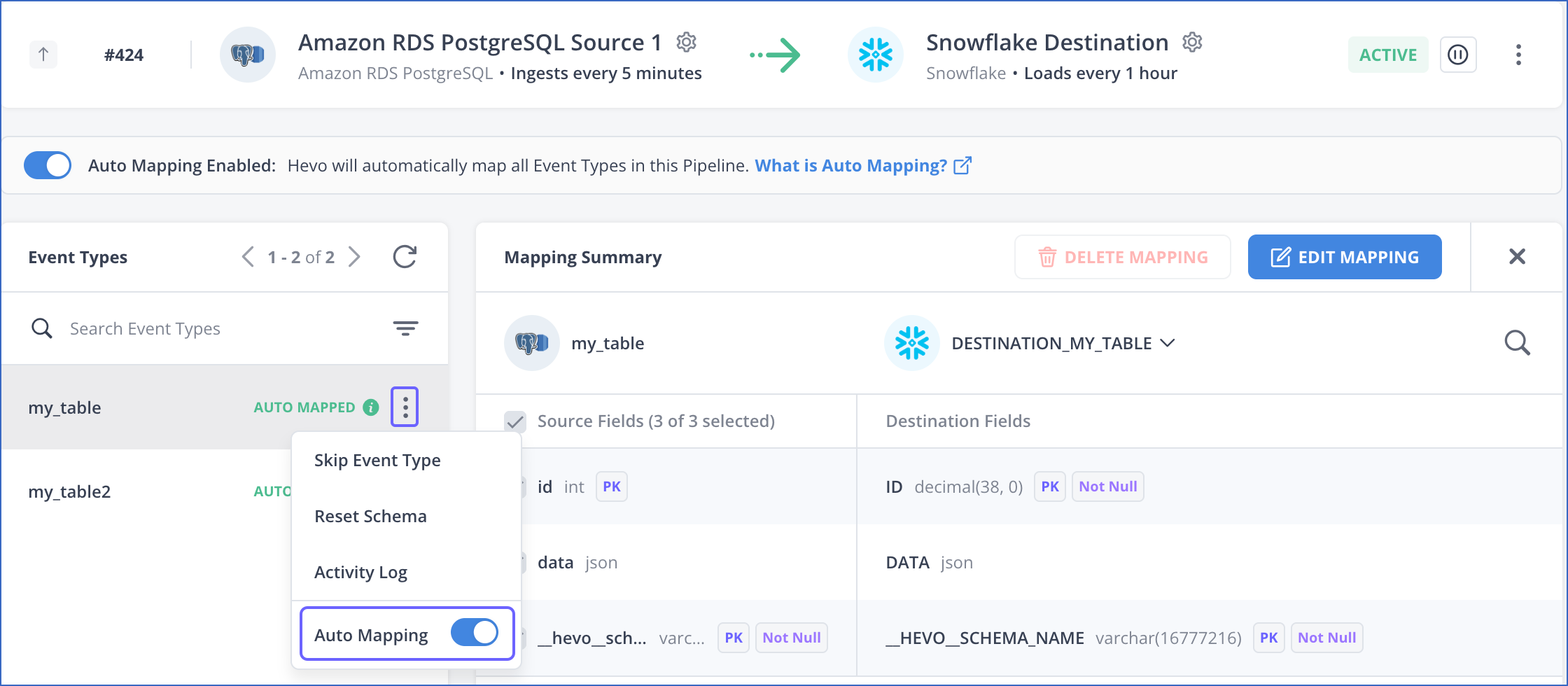The height and width of the screenshot is (686, 1568).
Task: Click the my_table PostgreSQL icon in Mapping Summary
Action: tap(532, 343)
